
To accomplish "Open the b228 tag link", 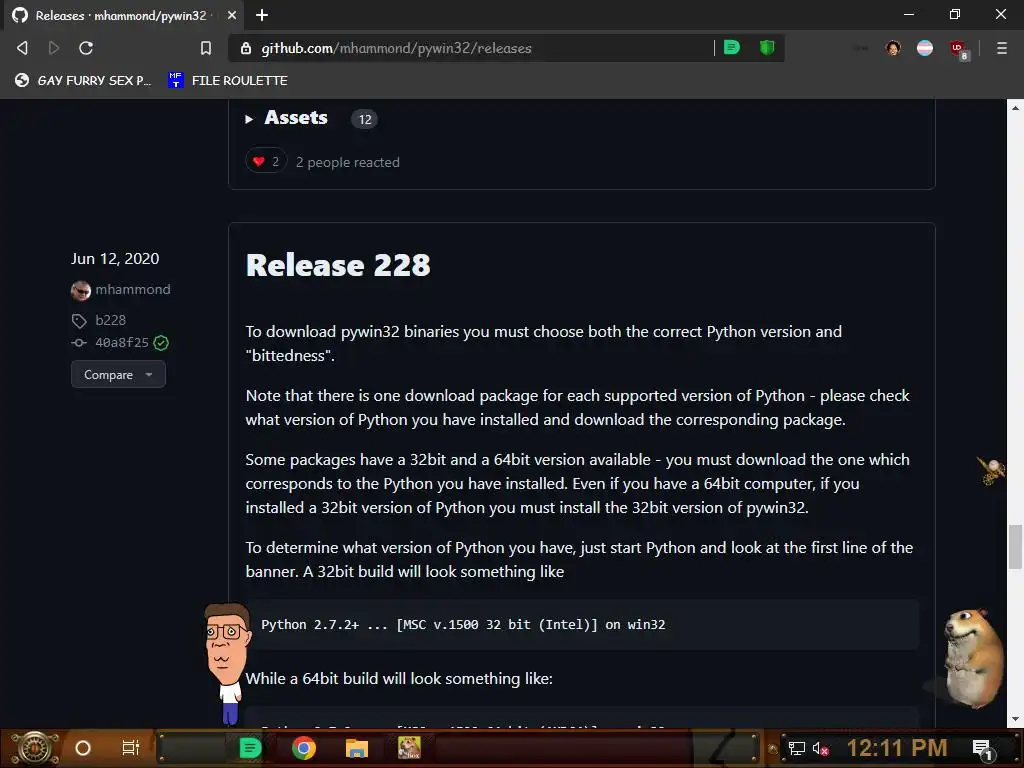I will click(110, 320).
